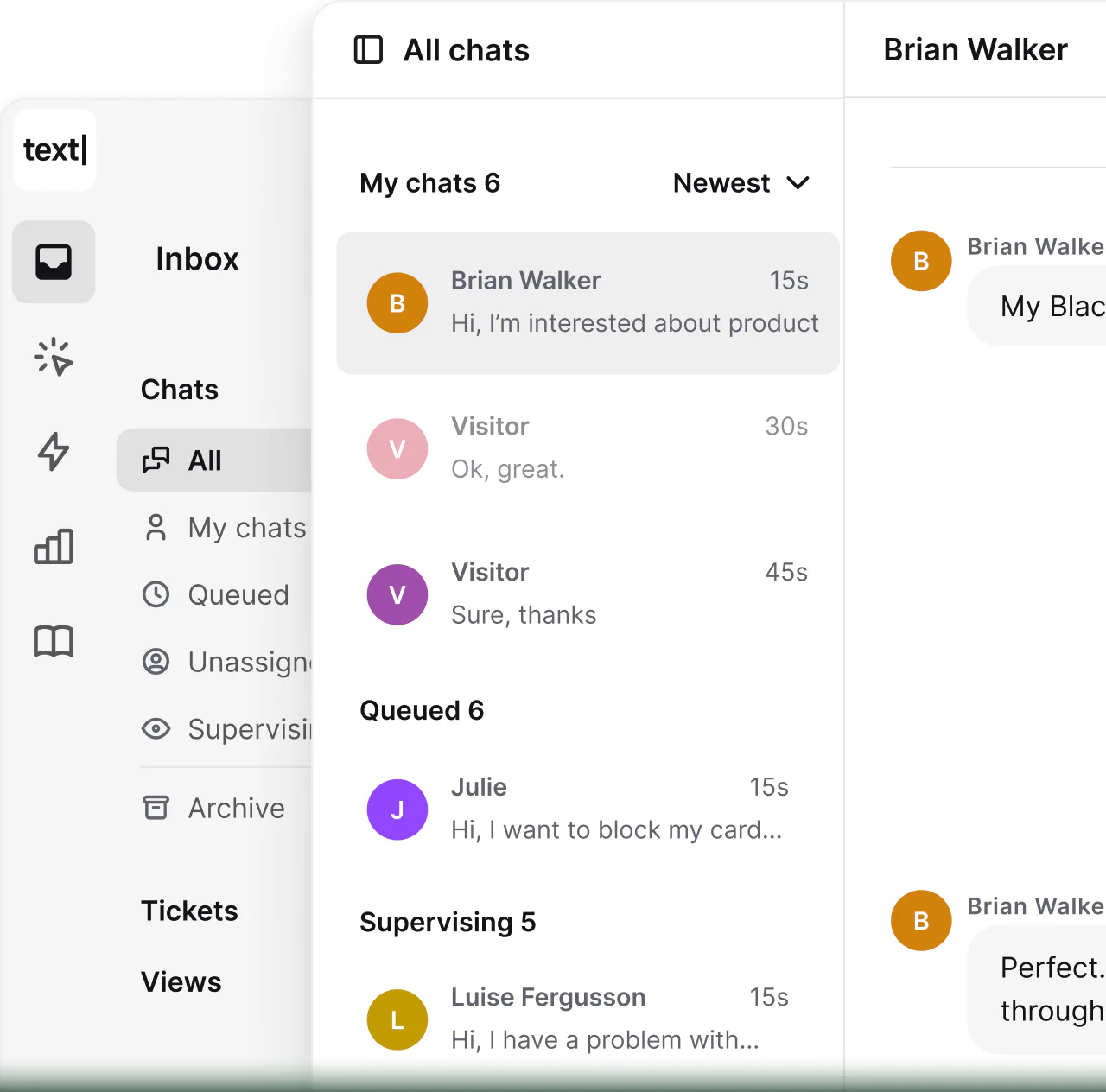Expand the Views section
The image size is (1106, 1092).
click(181, 981)
